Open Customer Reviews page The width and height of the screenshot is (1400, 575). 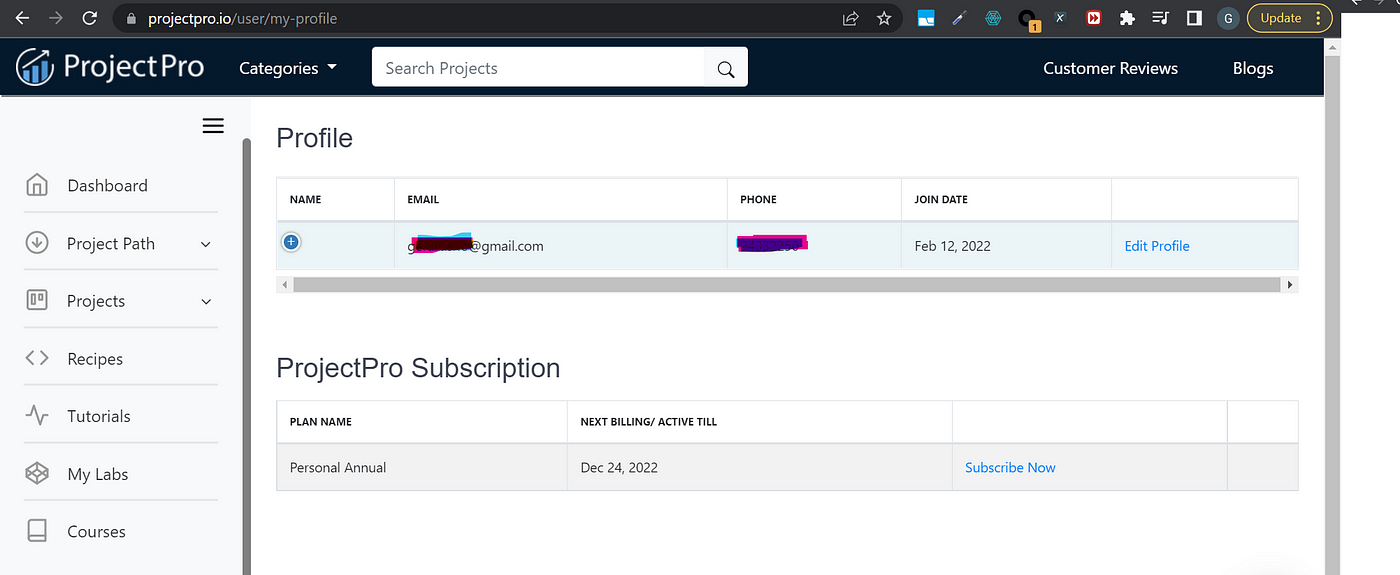[1110, 68]
